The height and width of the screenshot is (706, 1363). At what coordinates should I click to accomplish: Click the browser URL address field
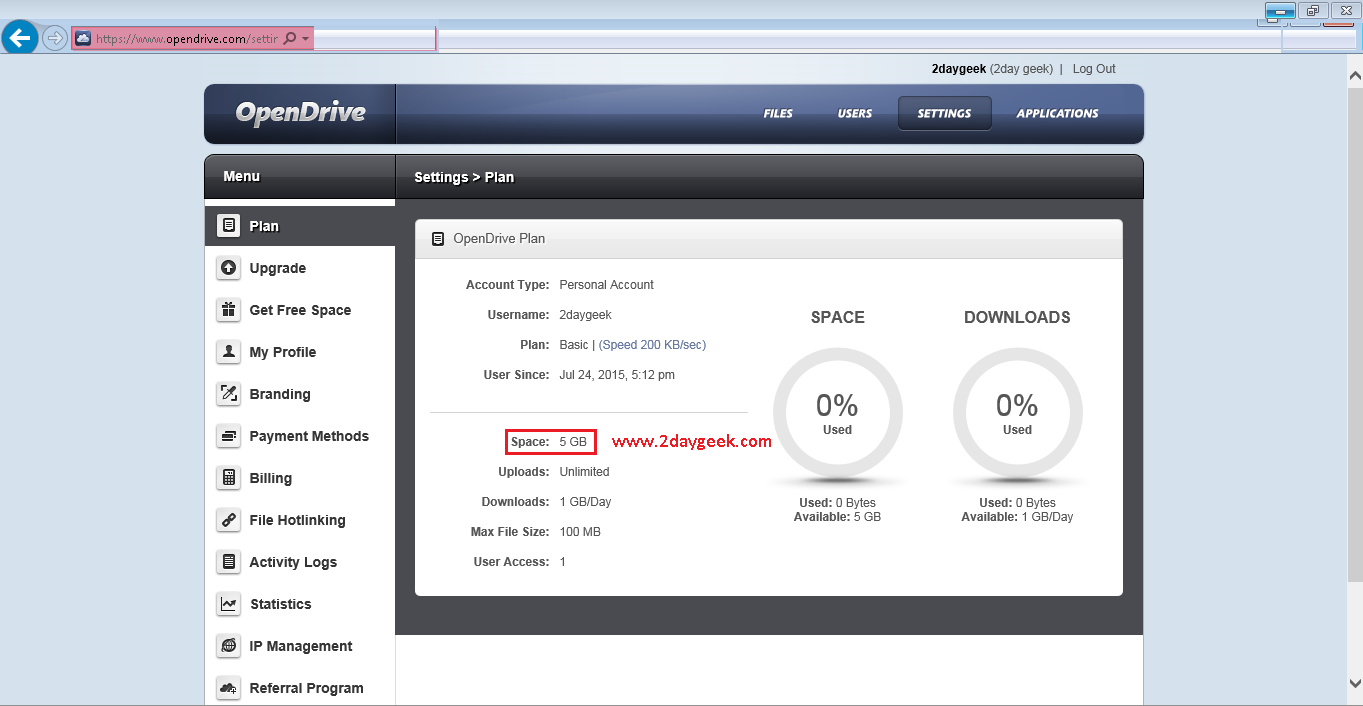click(185, 39)
